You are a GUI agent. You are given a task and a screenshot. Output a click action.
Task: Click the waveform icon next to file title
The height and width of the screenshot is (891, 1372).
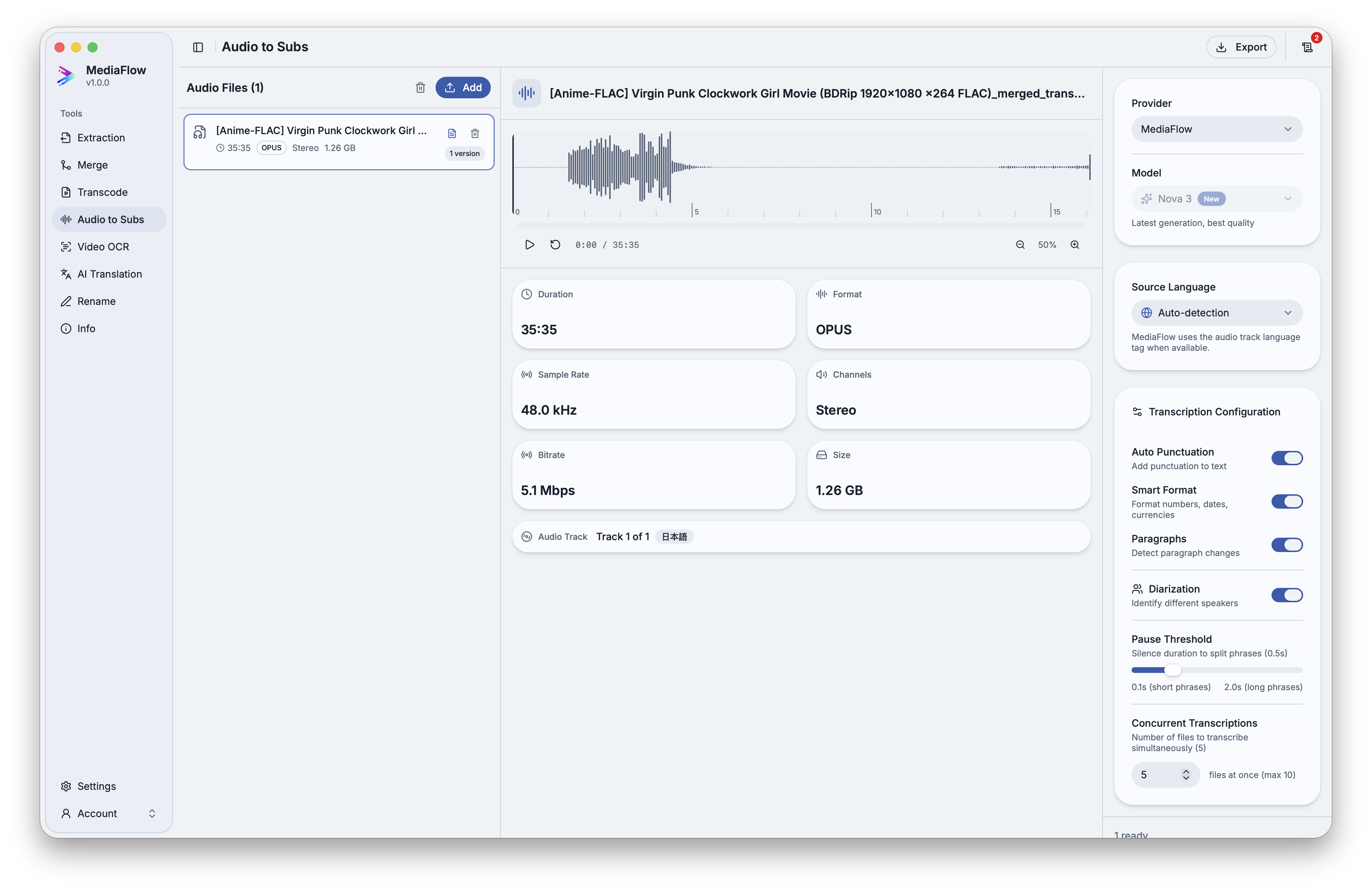tap(526, 93)
